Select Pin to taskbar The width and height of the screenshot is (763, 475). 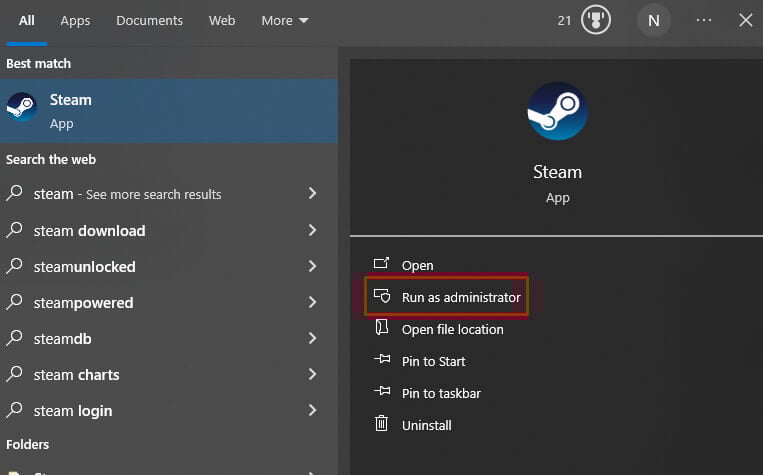pos(441,393)
